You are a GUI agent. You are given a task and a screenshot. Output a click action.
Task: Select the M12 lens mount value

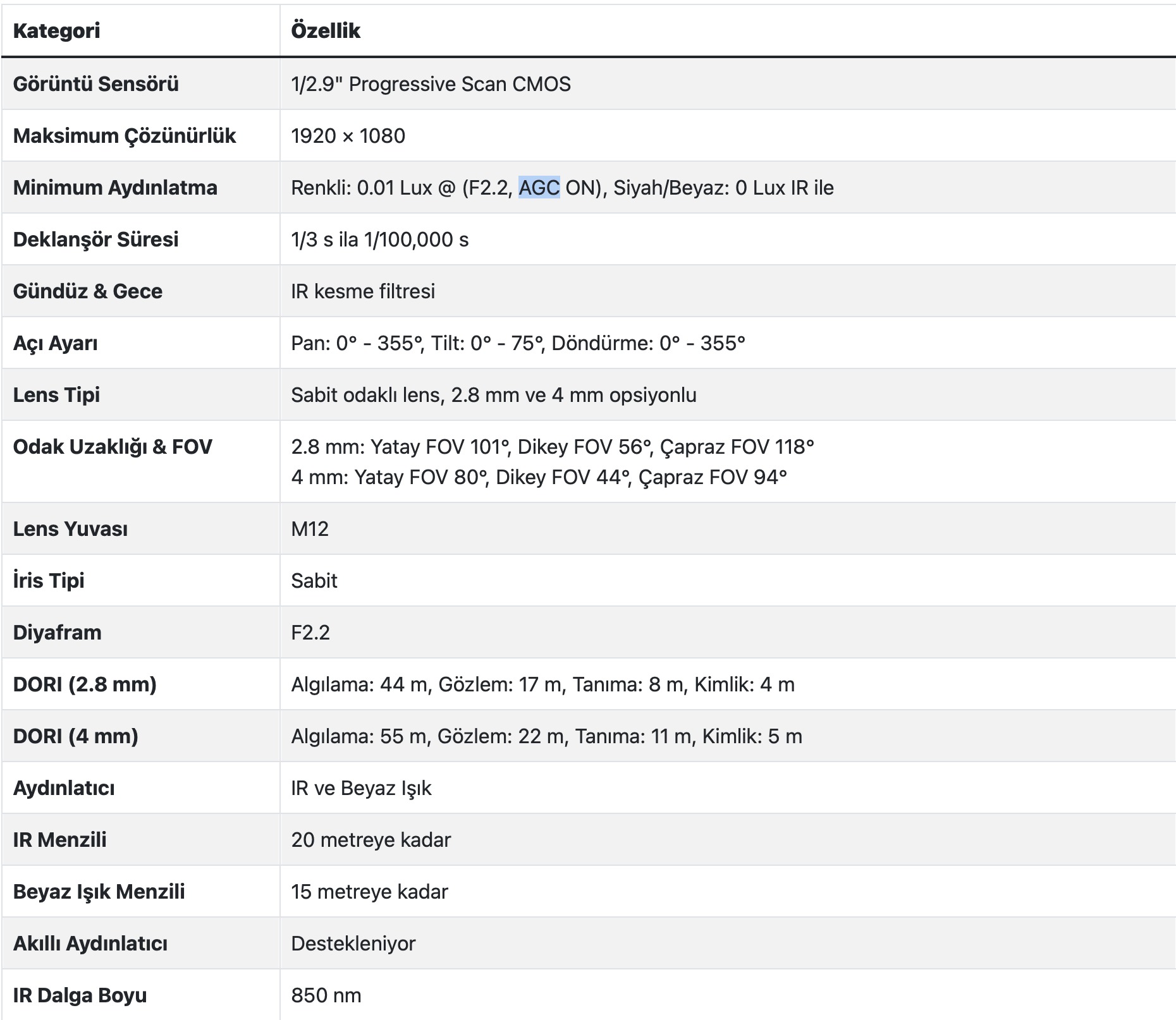[x=310, y=529]
